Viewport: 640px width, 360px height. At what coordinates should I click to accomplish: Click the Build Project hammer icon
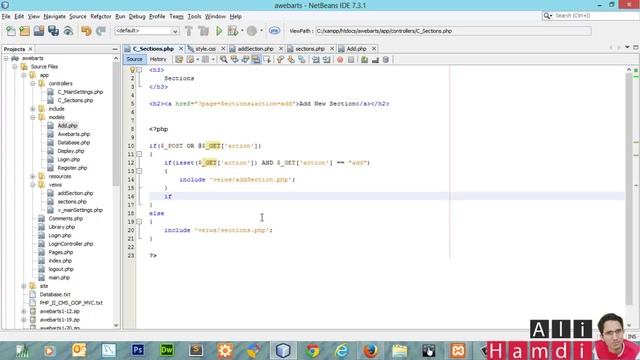click(189, 31)
